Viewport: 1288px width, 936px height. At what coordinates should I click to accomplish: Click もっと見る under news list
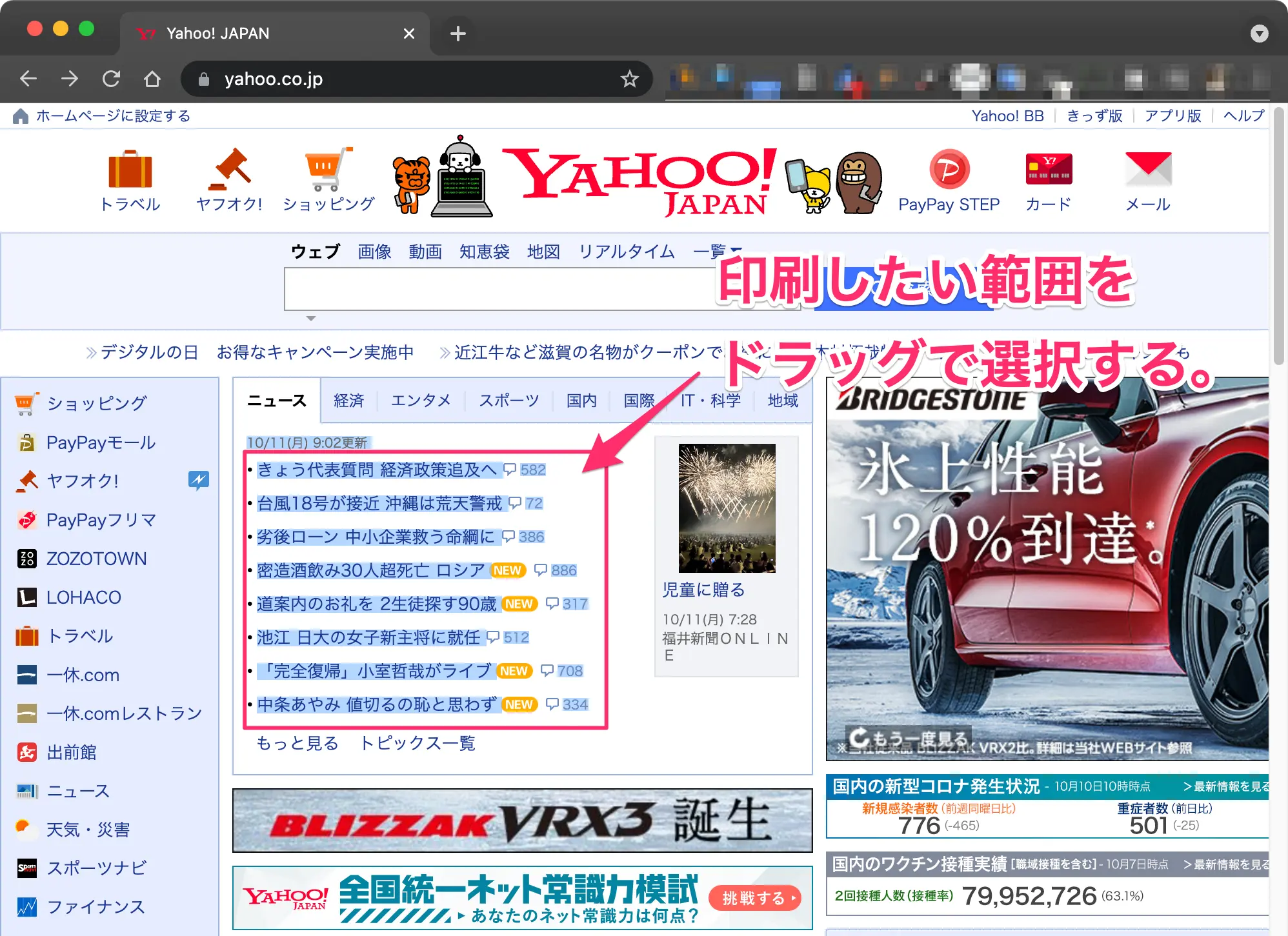[x=297, y=743]
